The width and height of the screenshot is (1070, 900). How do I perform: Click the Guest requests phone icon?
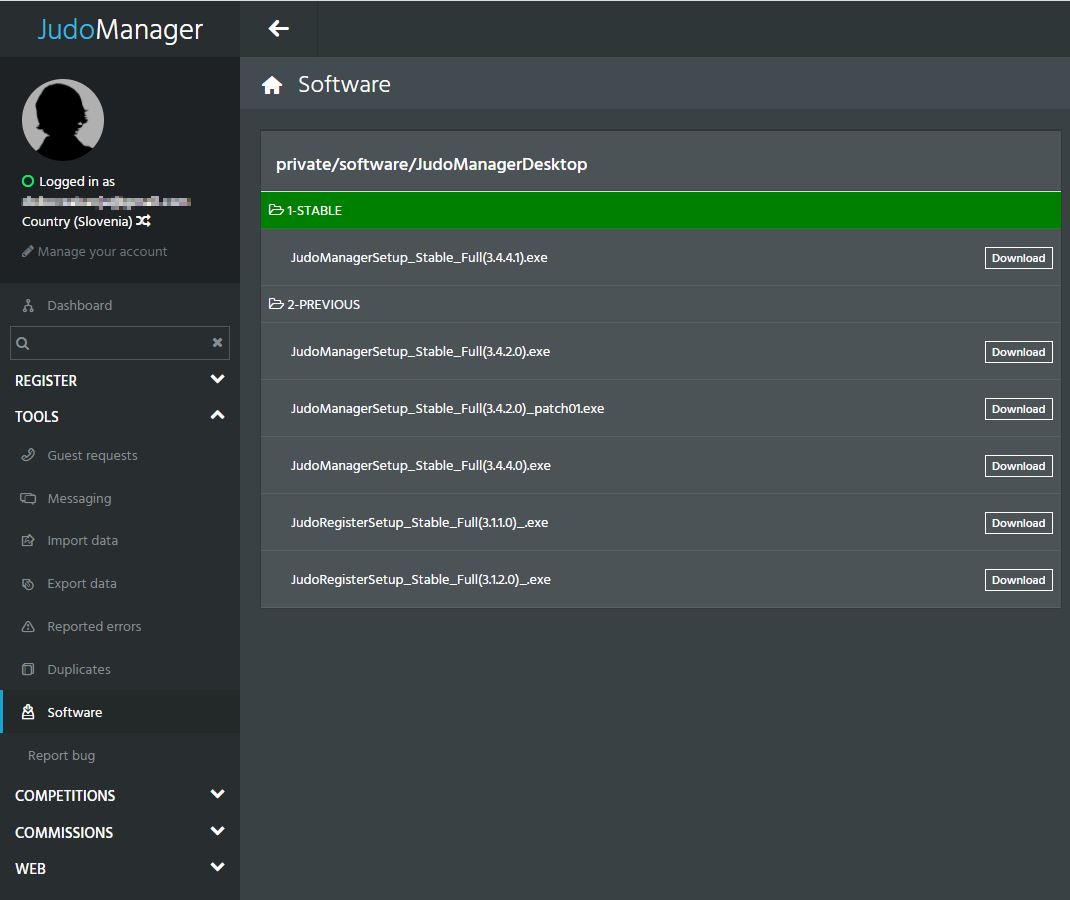[28, 455]
